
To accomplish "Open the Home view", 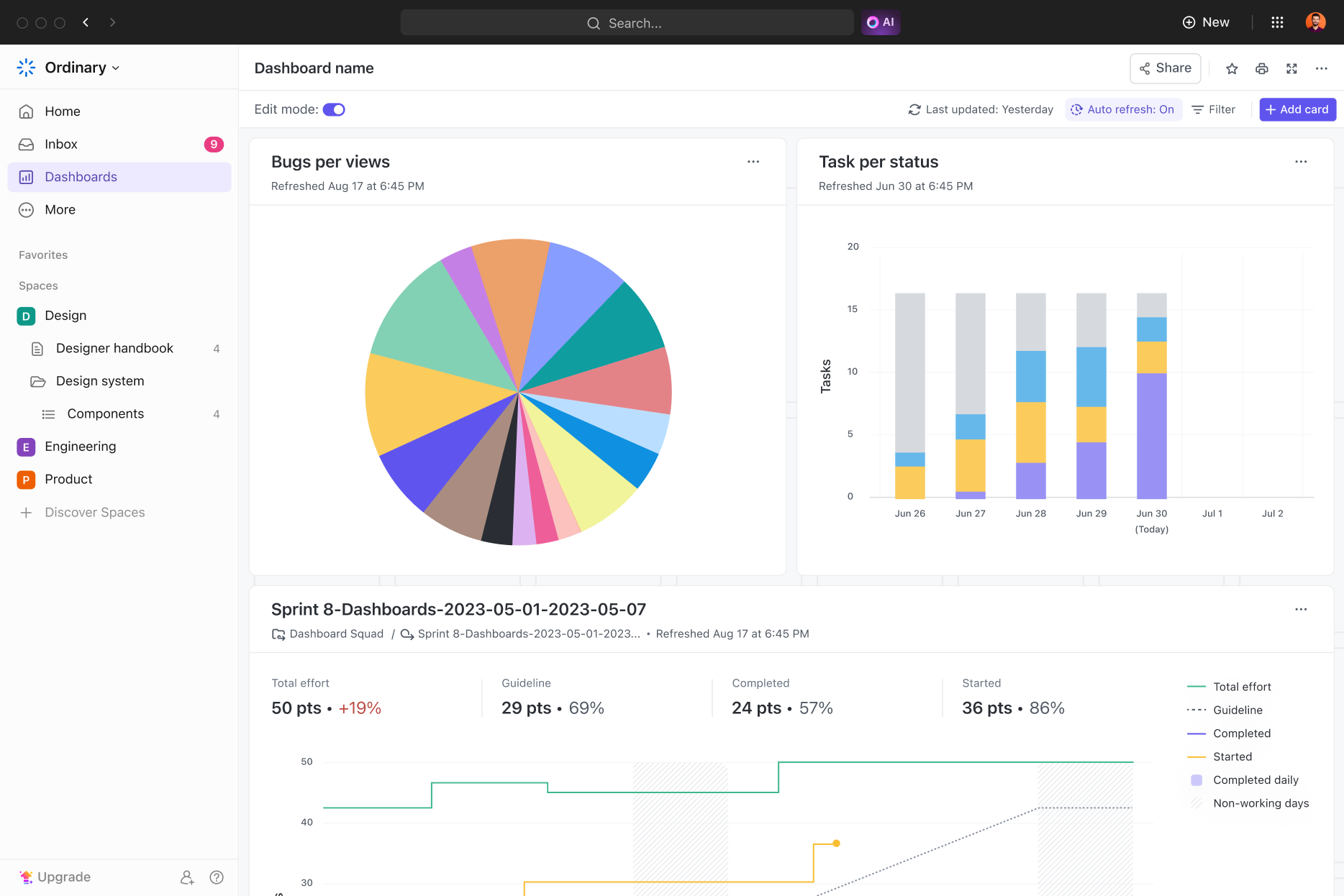I will (62, 111).
